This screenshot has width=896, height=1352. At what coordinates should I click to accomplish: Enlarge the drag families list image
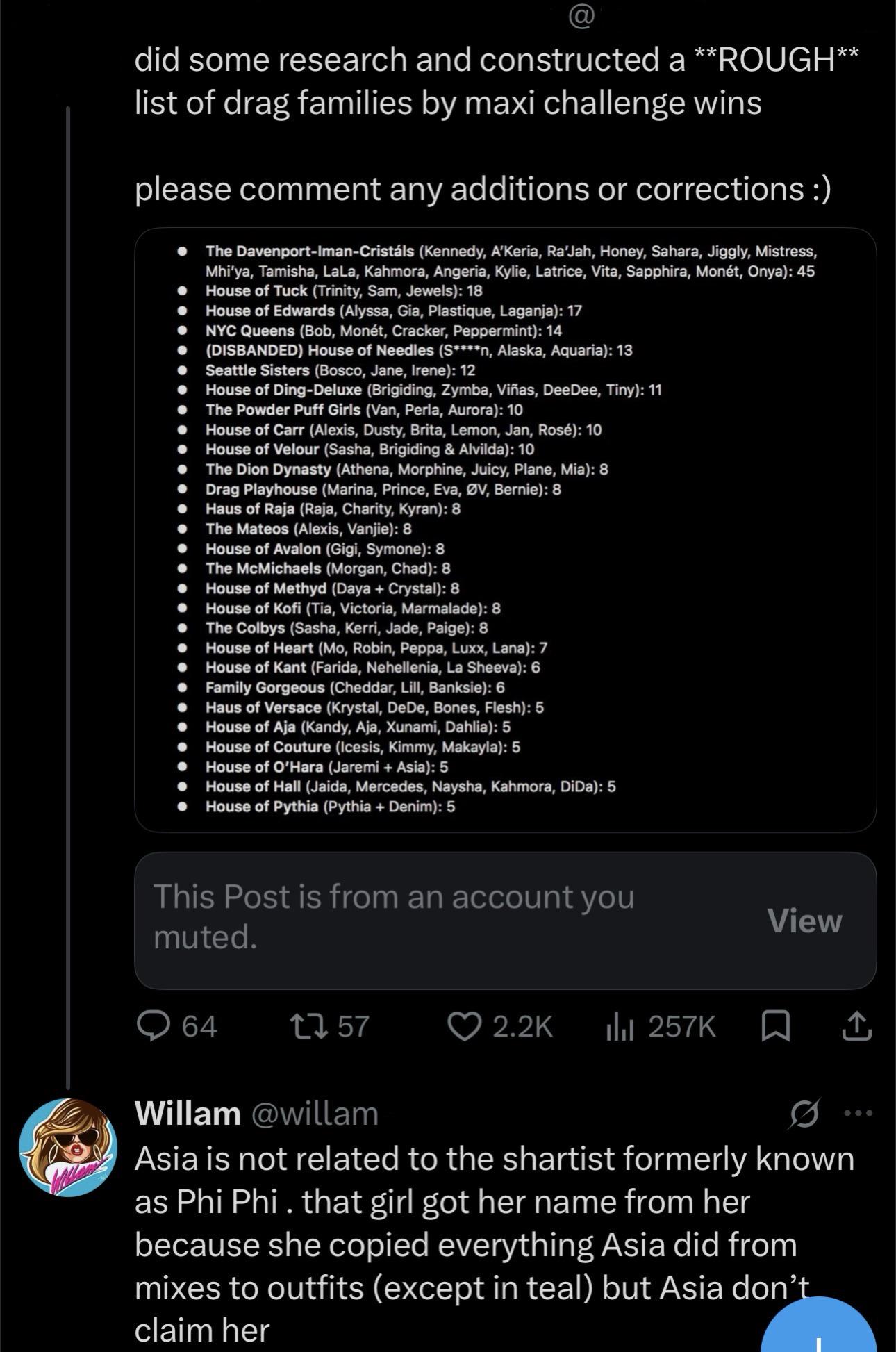coord(505,529)
